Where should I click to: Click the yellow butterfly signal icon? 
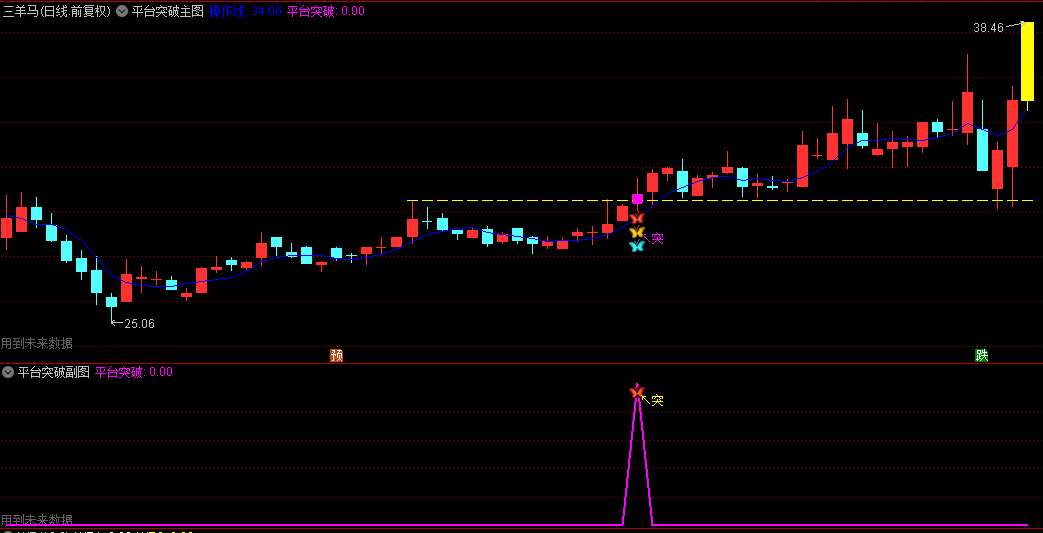(x=637, y=232)
